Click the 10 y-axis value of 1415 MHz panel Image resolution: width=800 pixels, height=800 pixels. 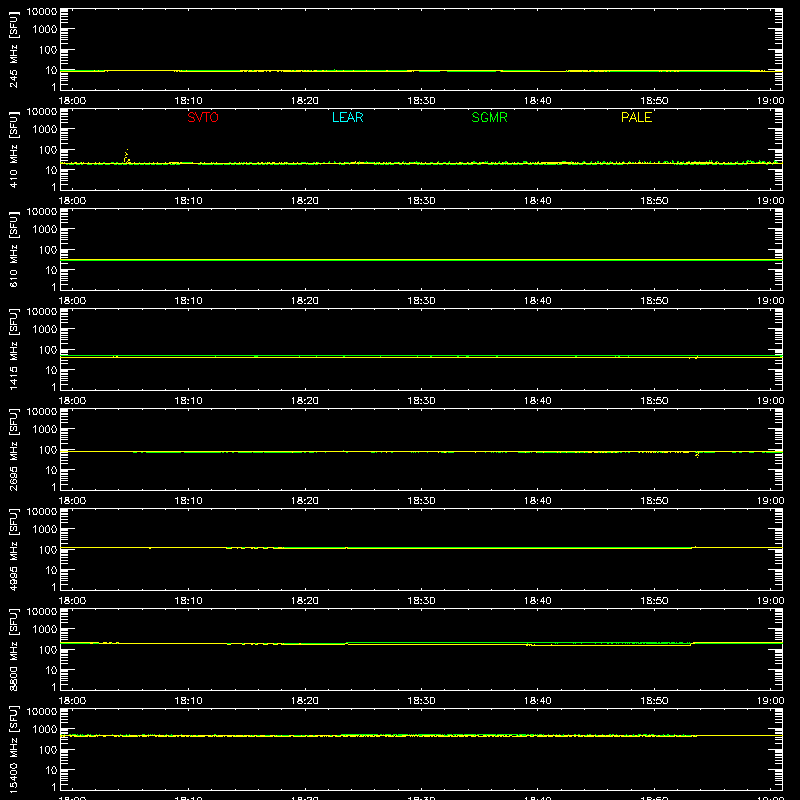point(51,370)
